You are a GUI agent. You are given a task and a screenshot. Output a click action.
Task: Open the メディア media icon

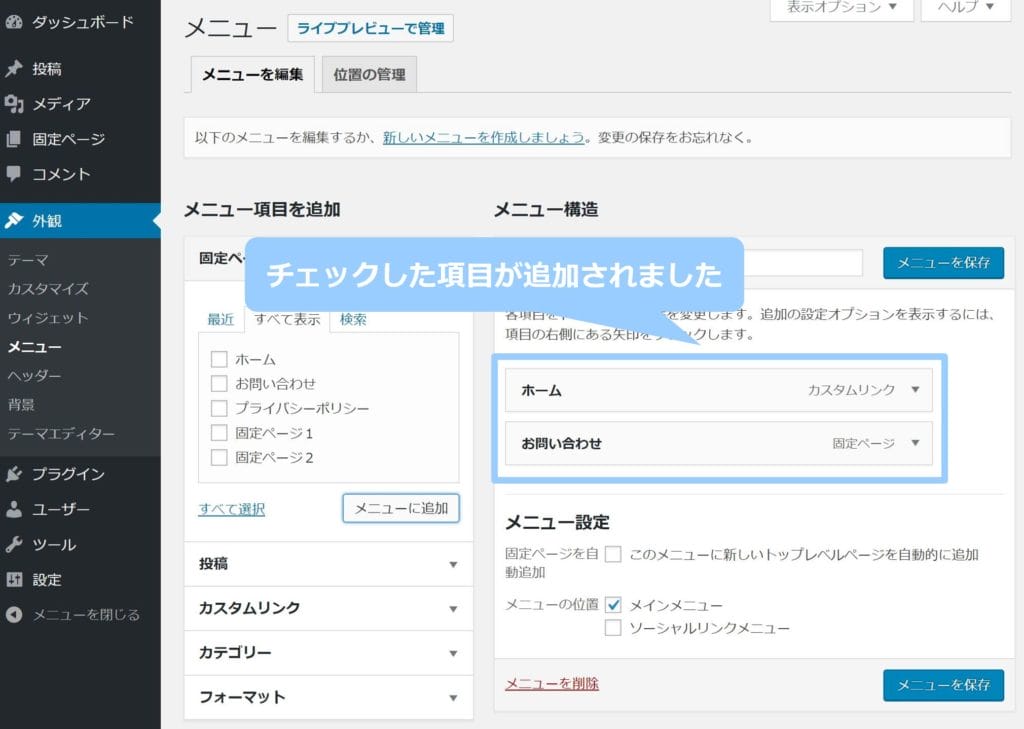(x=14, y=104)
